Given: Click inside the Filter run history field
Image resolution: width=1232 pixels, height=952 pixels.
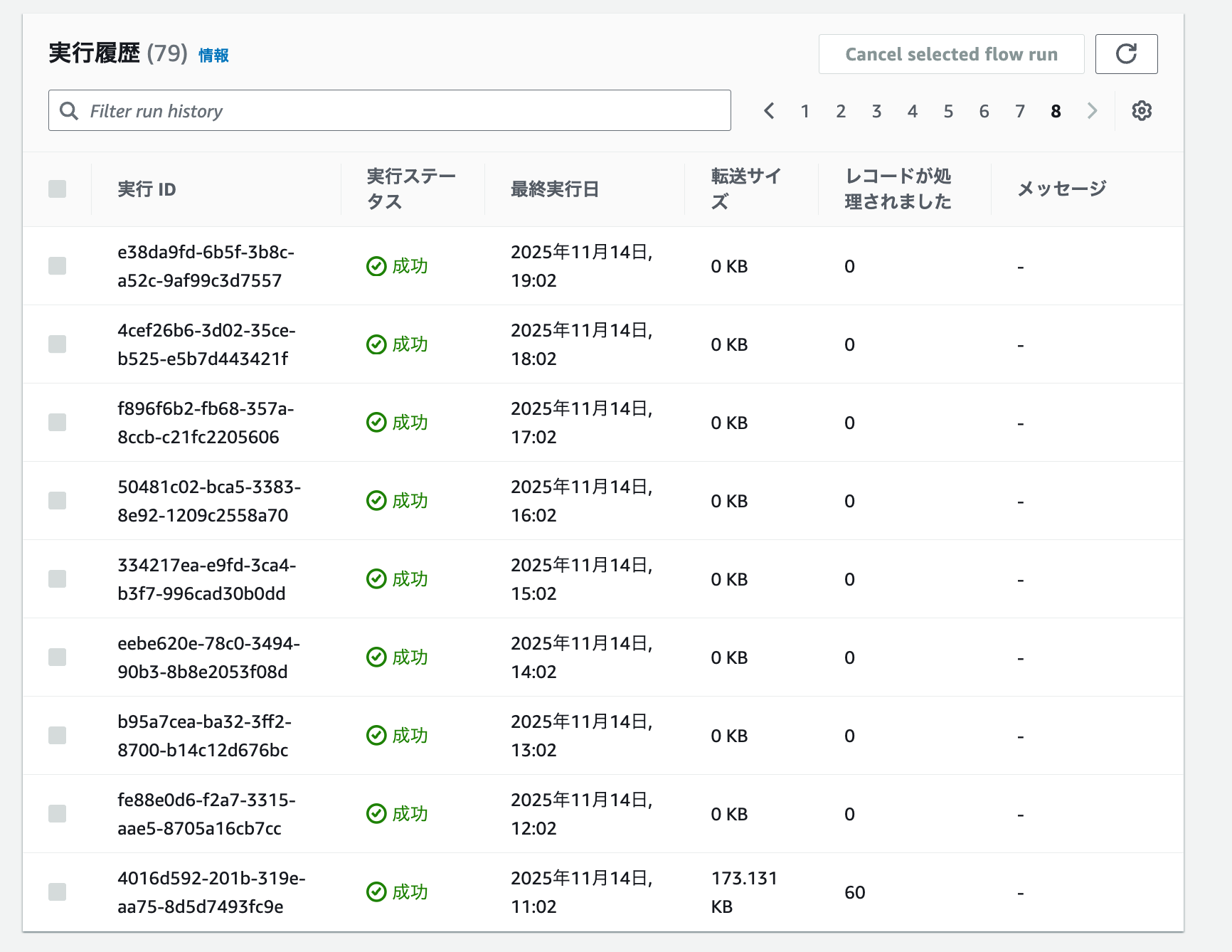Looking at the screenshot, I should (285, 110).
